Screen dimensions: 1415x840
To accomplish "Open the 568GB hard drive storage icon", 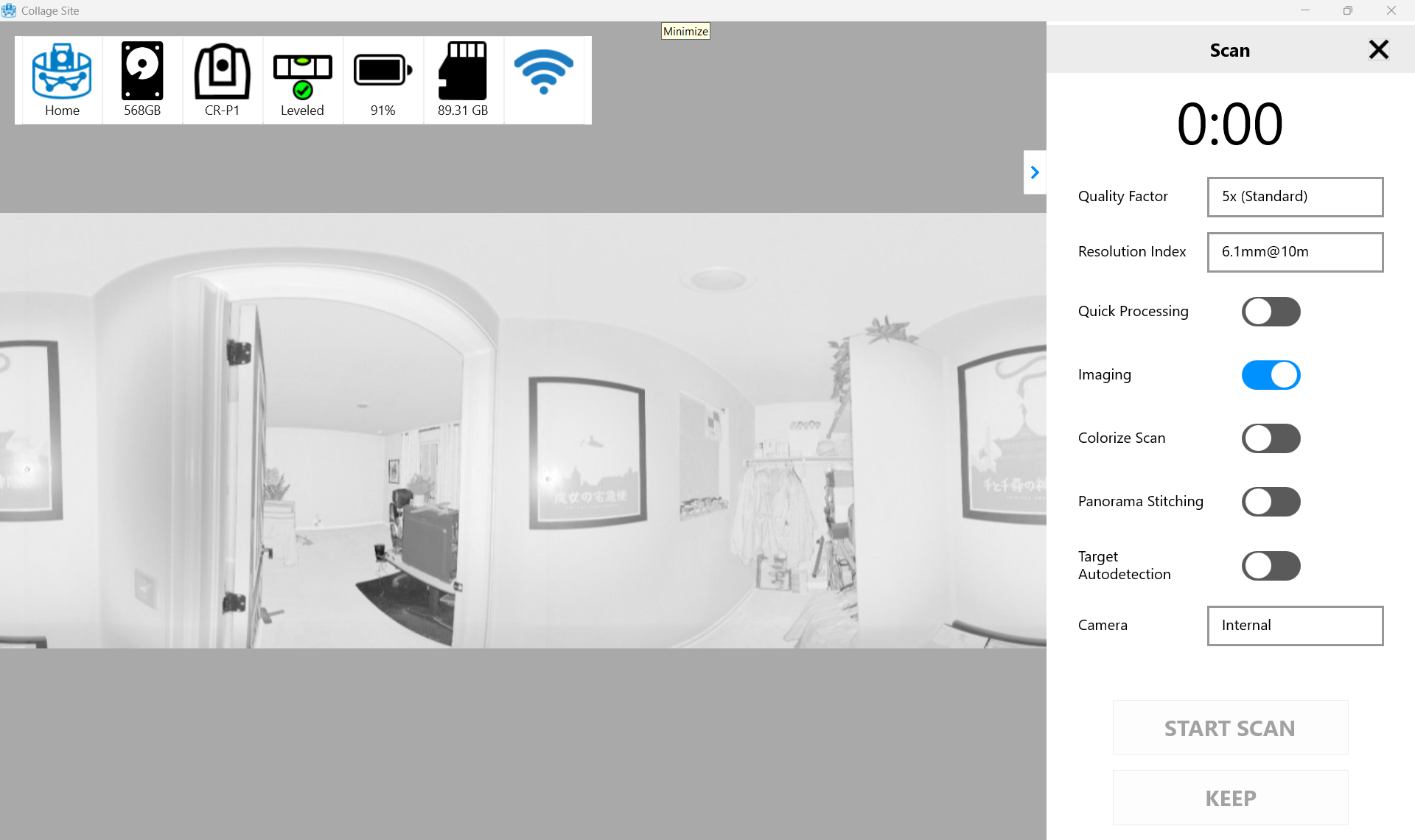I will pyautogui.click(x=142, y=79).
